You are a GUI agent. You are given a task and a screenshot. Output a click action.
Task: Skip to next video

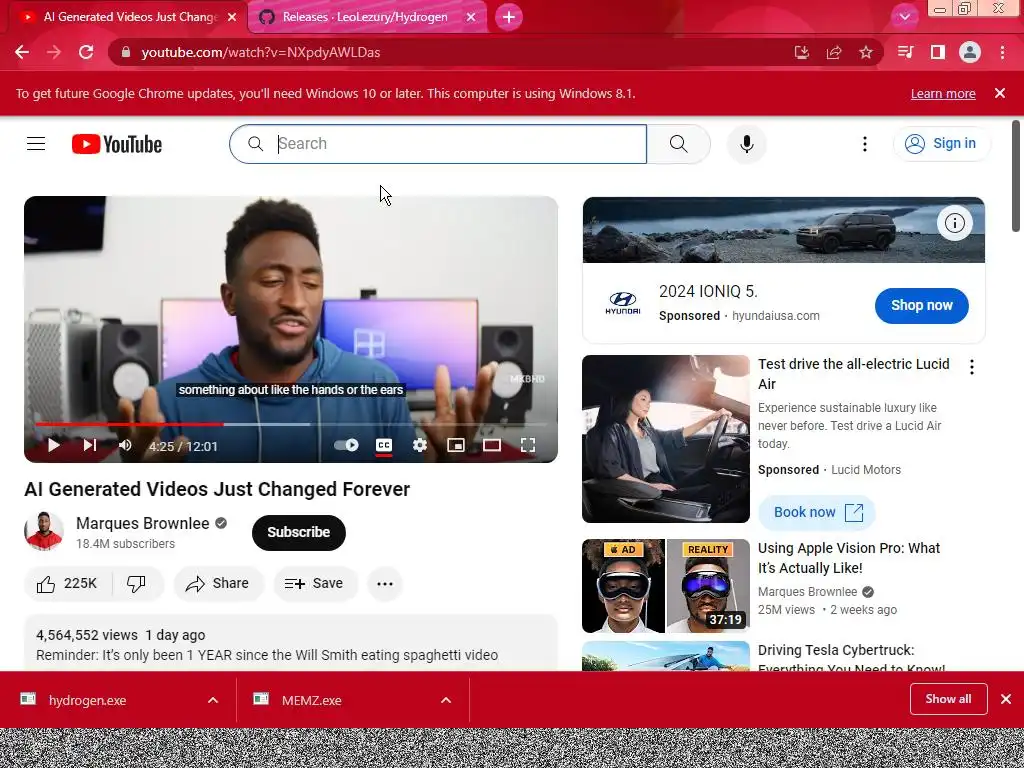90,445
